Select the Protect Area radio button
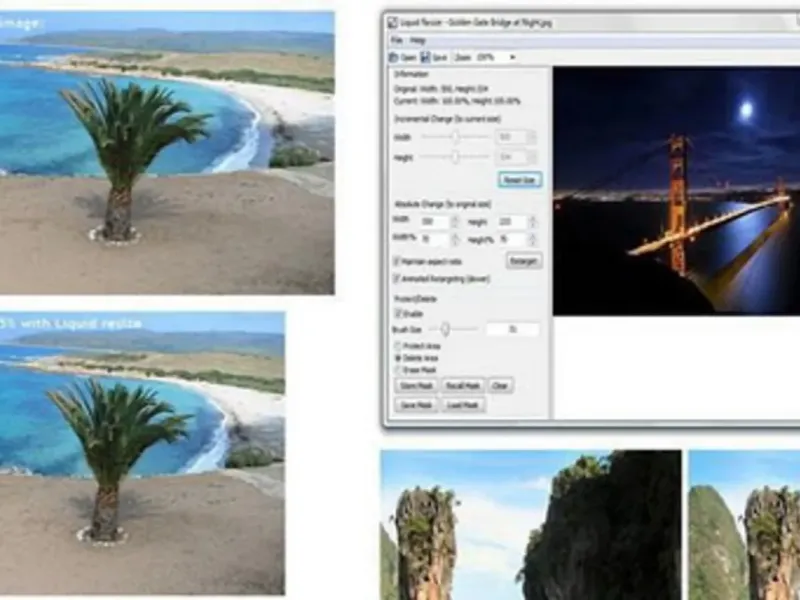The width and height of the screenshot is (800, 600). (x=398, y=346)
